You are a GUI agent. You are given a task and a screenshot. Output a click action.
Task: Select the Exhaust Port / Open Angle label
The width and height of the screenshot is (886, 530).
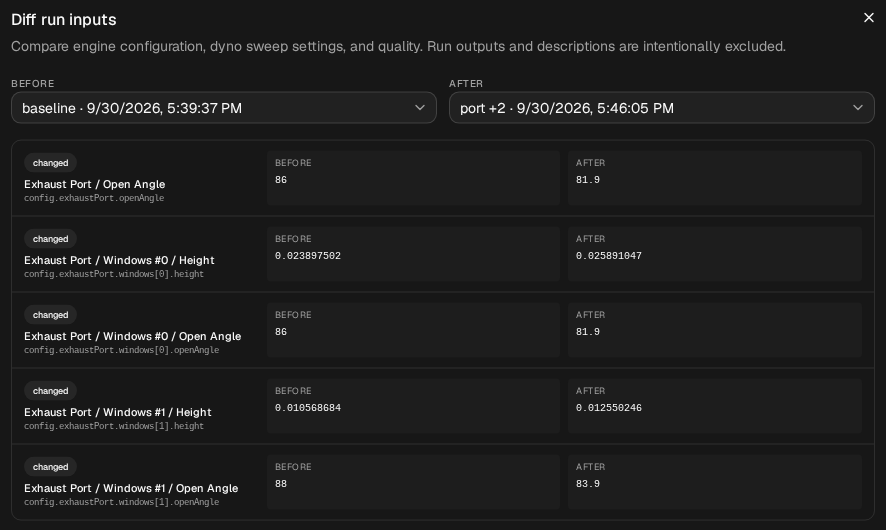click(95, 184)
